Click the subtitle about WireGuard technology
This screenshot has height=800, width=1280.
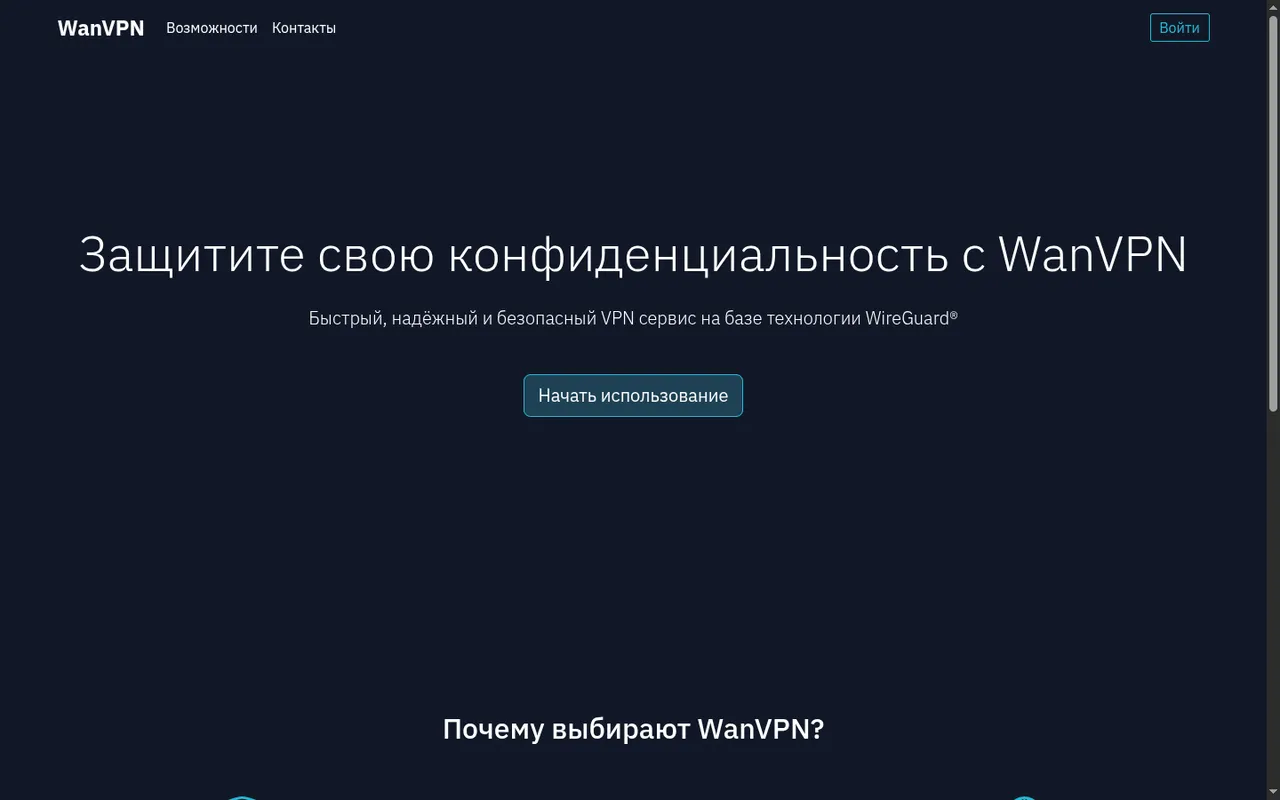click(633, 318)
